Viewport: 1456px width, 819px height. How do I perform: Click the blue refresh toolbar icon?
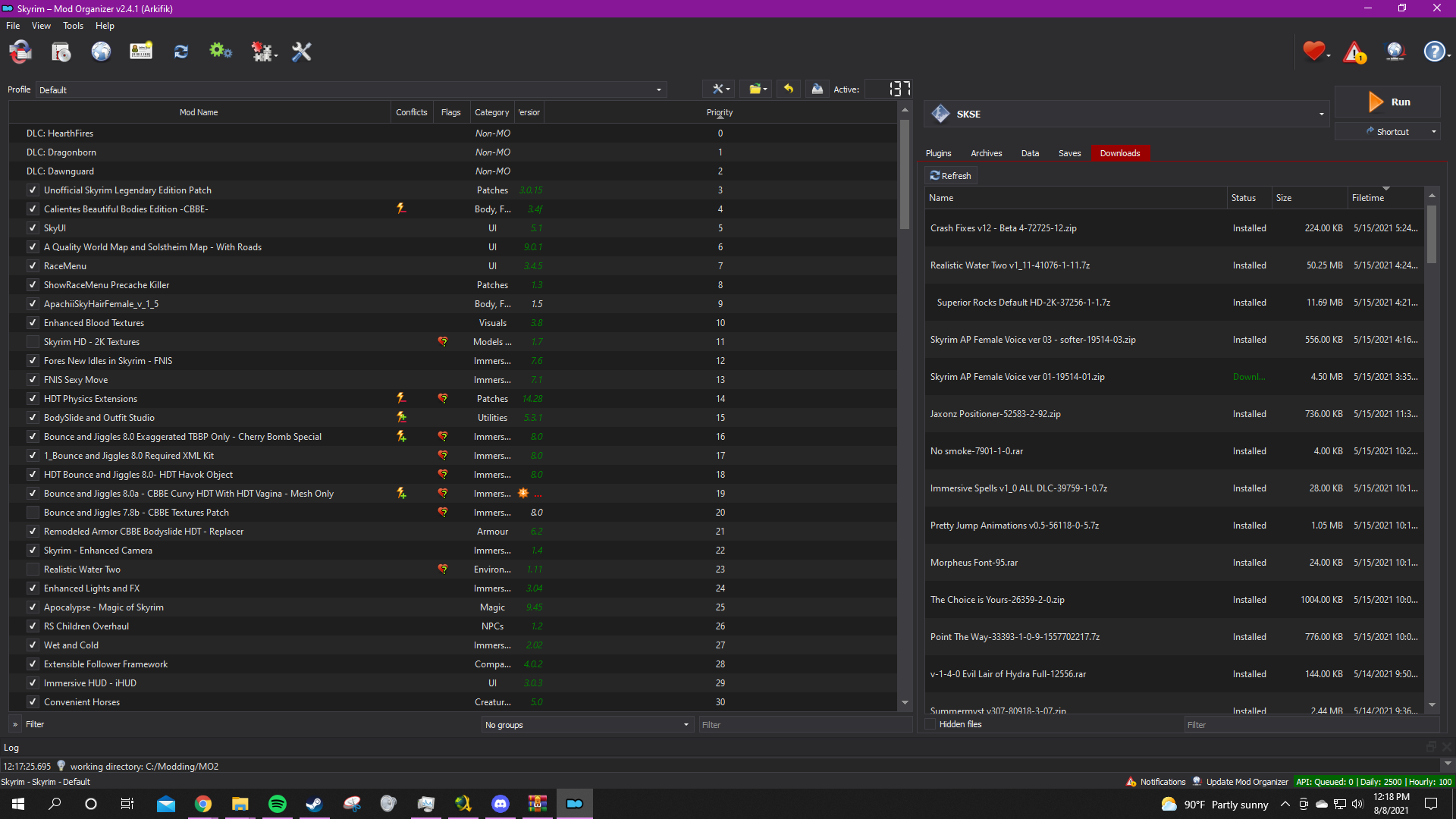180,52
